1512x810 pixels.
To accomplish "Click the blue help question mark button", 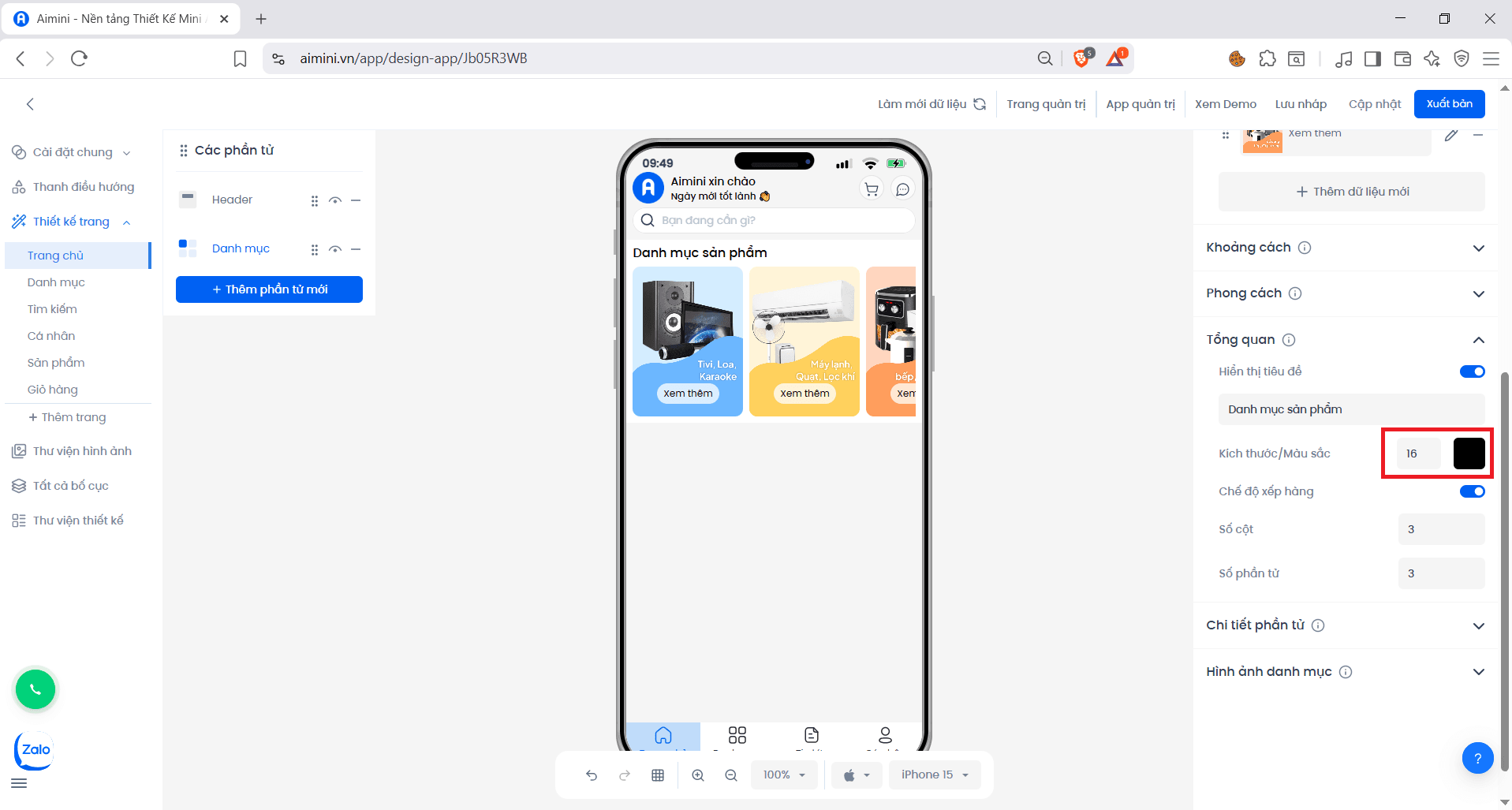I will (1477, 758).
